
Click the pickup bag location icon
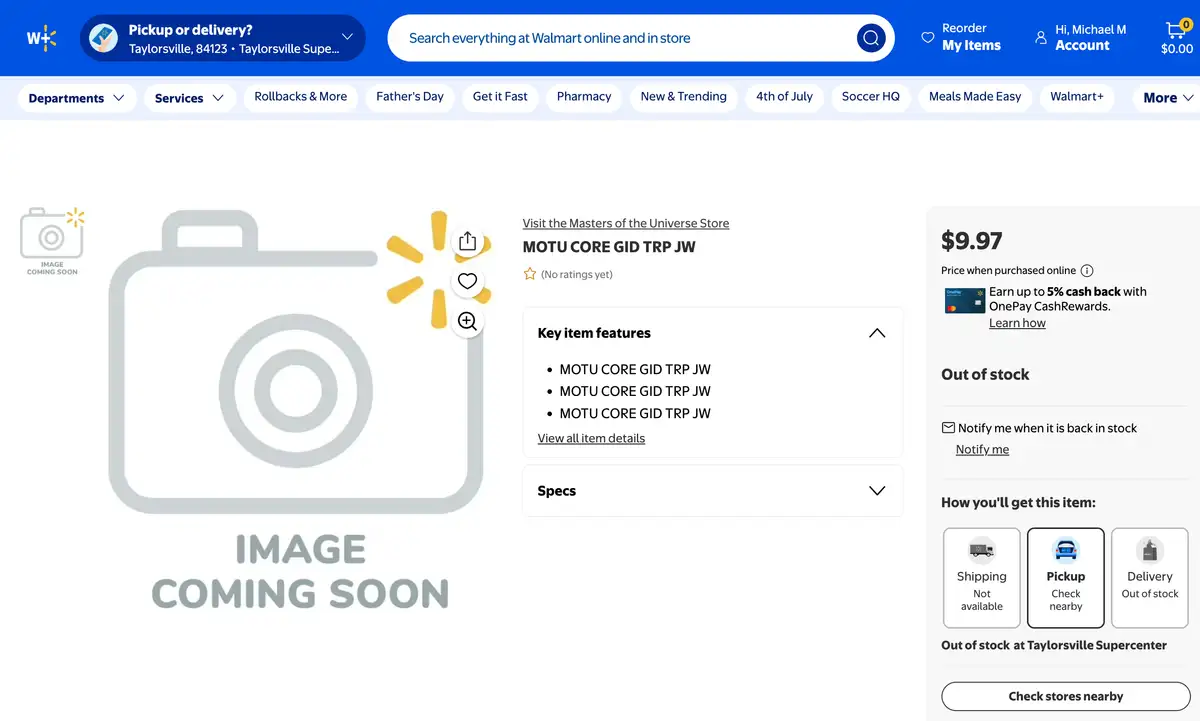(x=103, y=38)
